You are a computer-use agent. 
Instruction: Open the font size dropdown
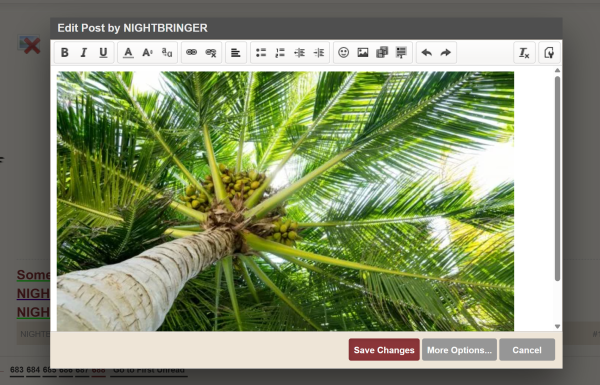[147, 52]
